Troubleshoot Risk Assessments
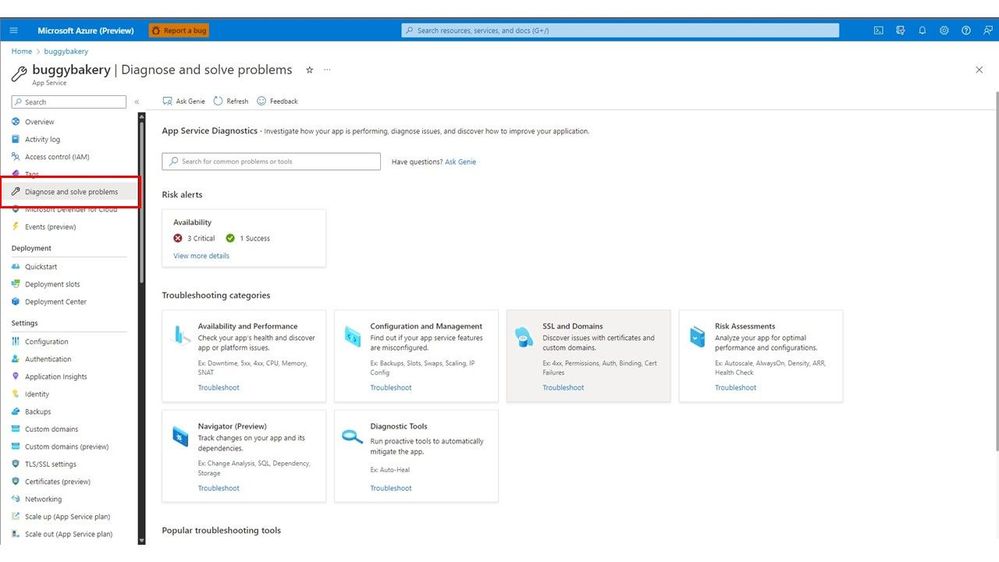Screen dimensions: 999x562 [x=736, y=387]
